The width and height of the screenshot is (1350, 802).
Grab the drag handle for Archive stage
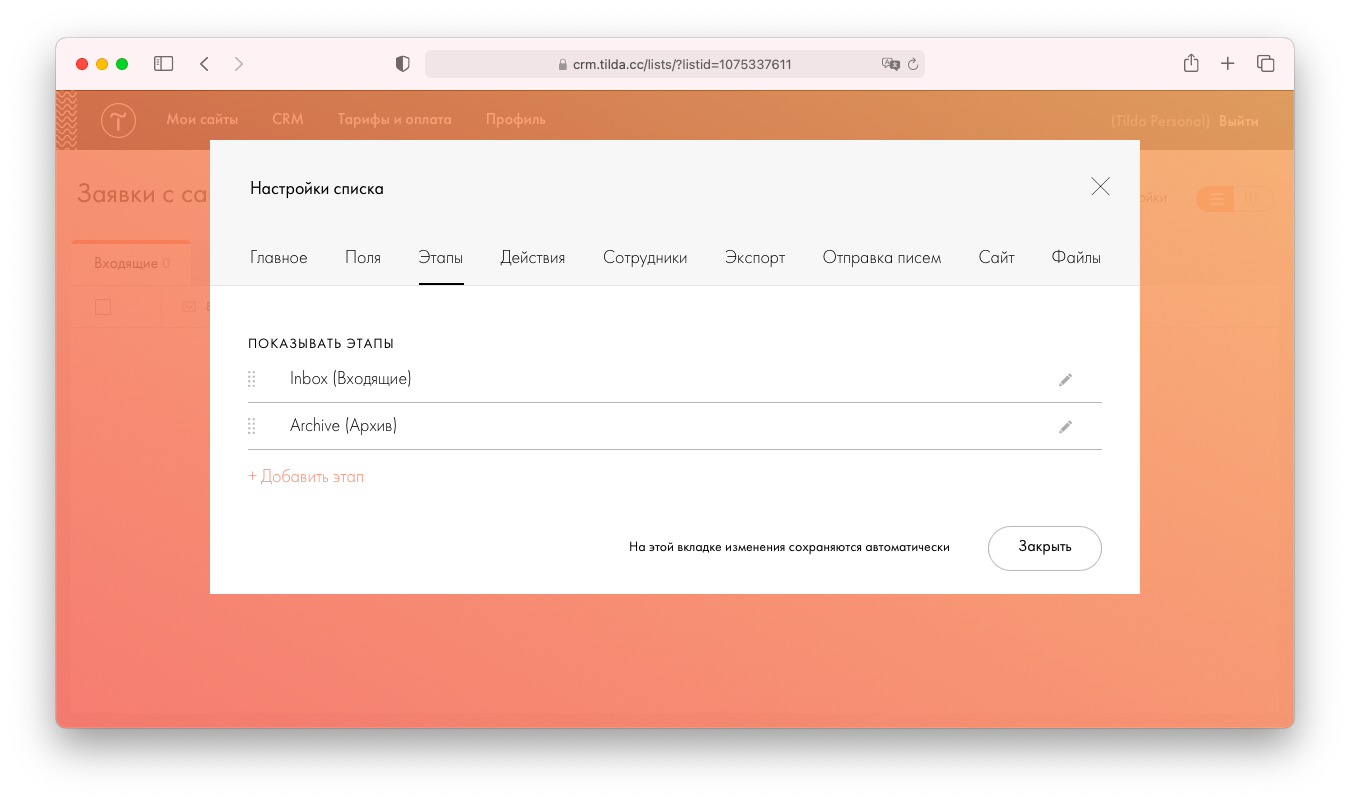click(252, 426)
